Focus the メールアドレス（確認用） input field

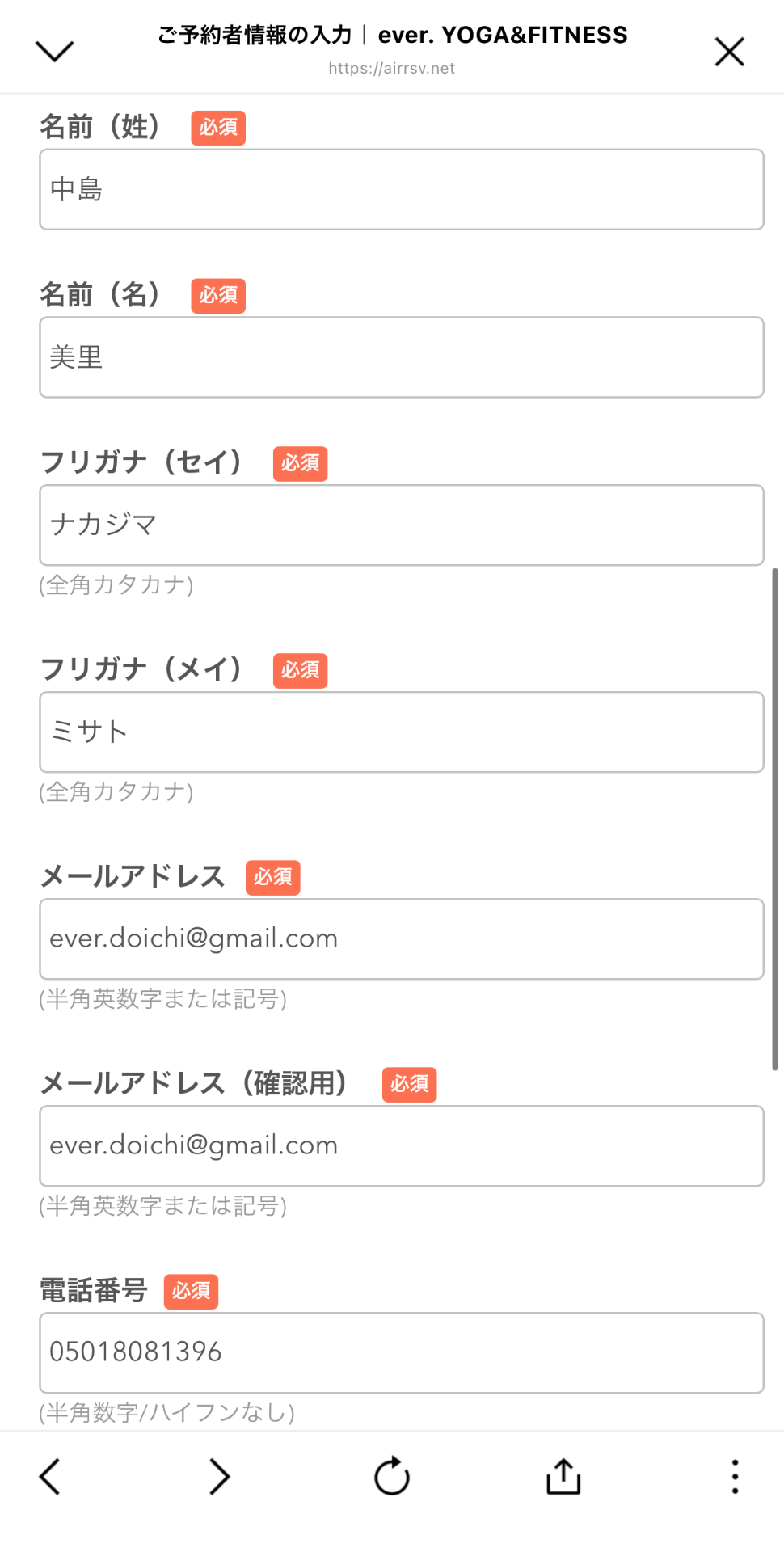point(402,1146)
